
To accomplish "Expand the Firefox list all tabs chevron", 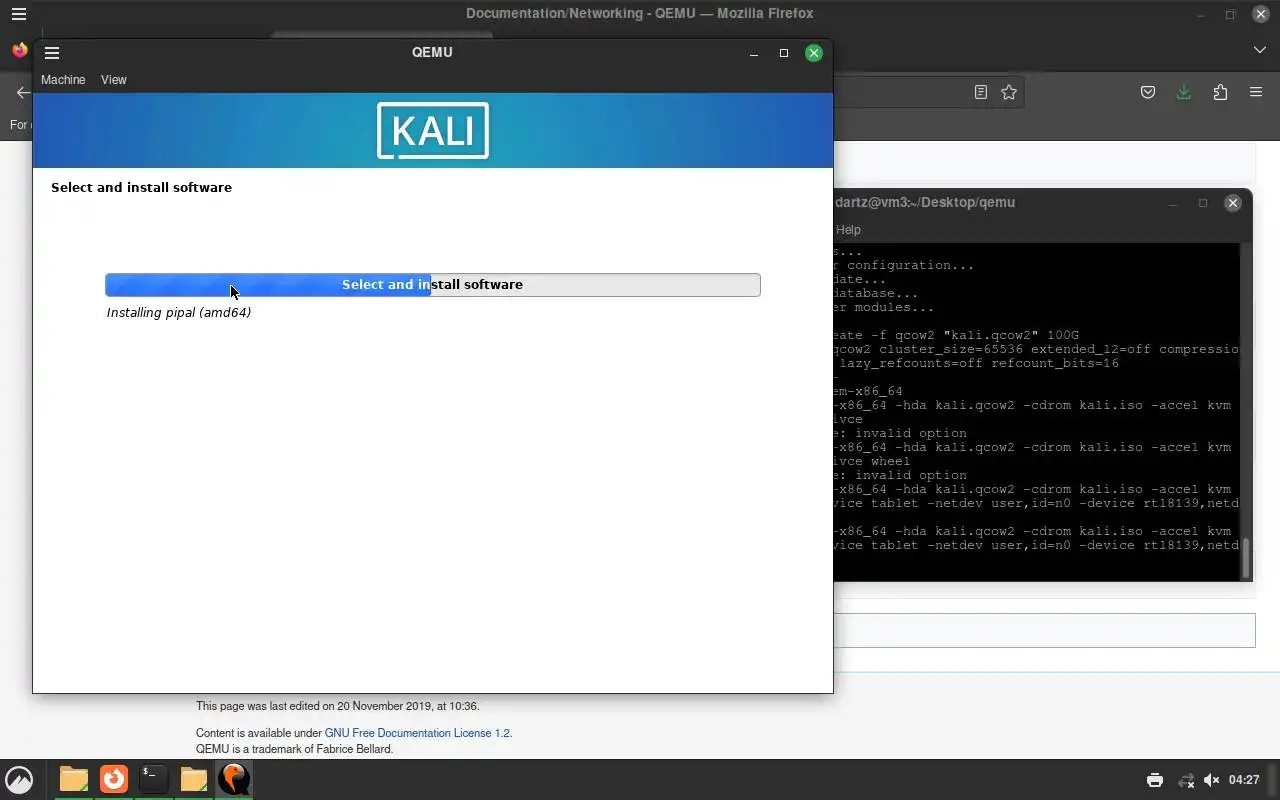I will click(1259, 50).
